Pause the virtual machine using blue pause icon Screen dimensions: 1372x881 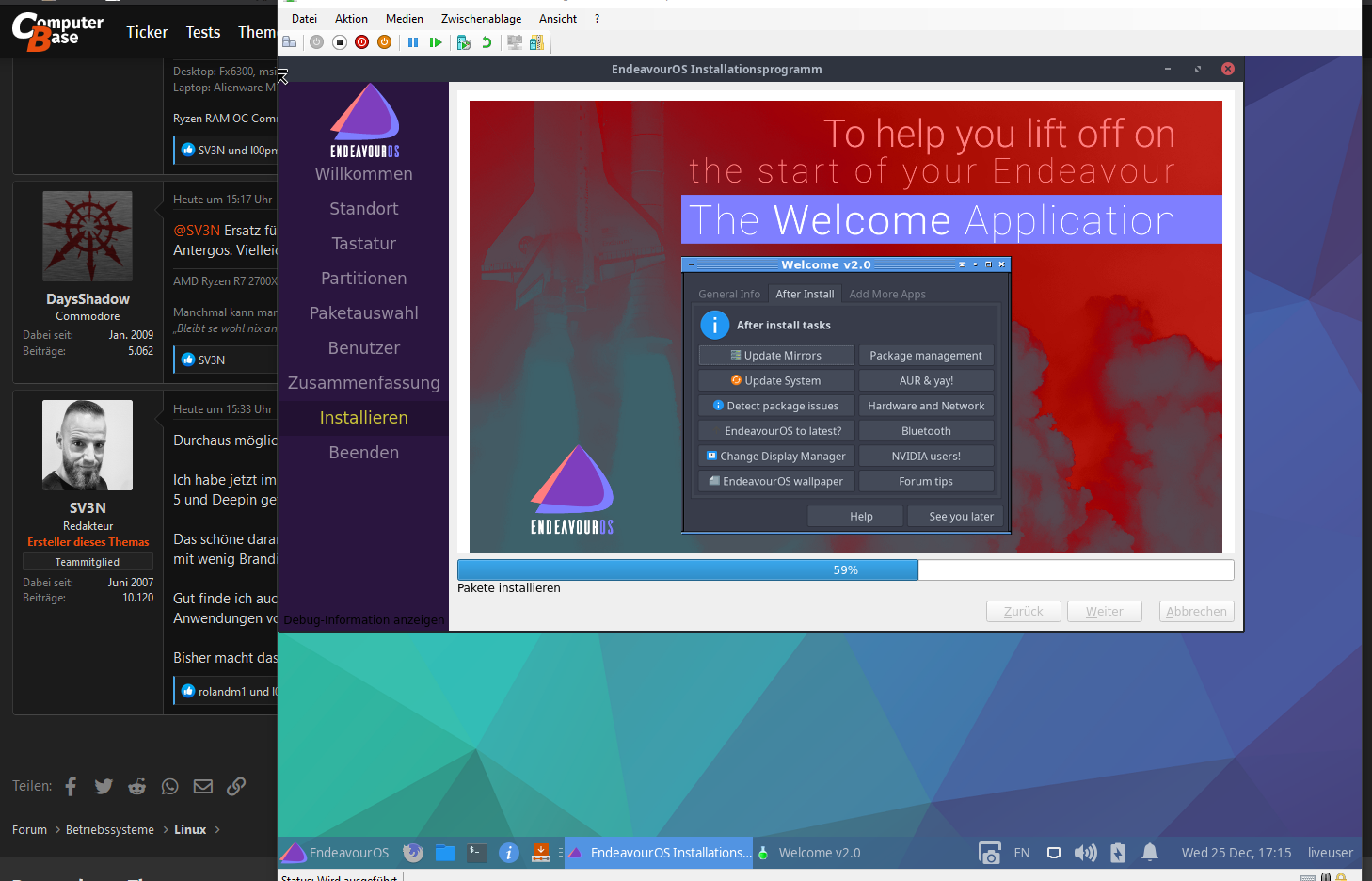click(412, 41)
